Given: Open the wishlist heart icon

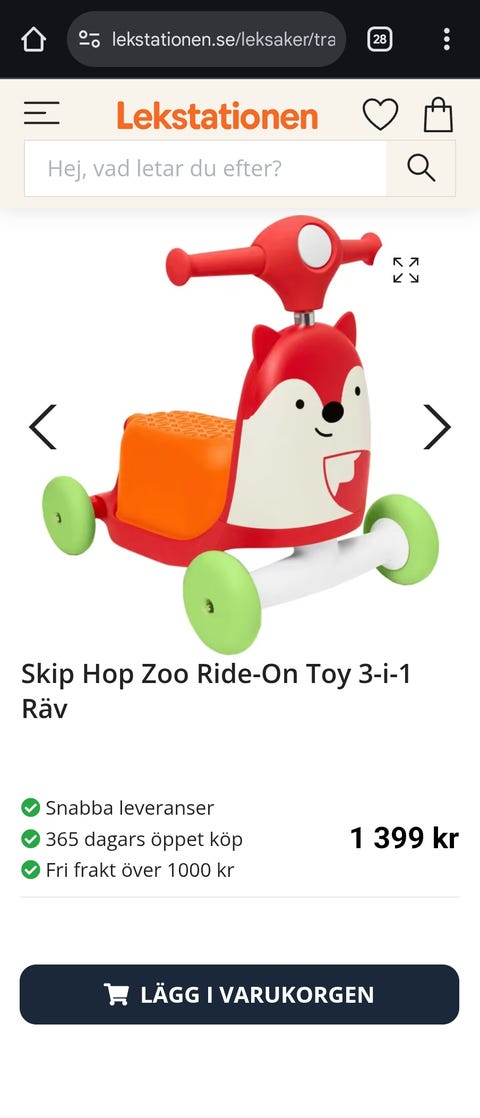Looking at the screenshot, I should tap(380, 114).
